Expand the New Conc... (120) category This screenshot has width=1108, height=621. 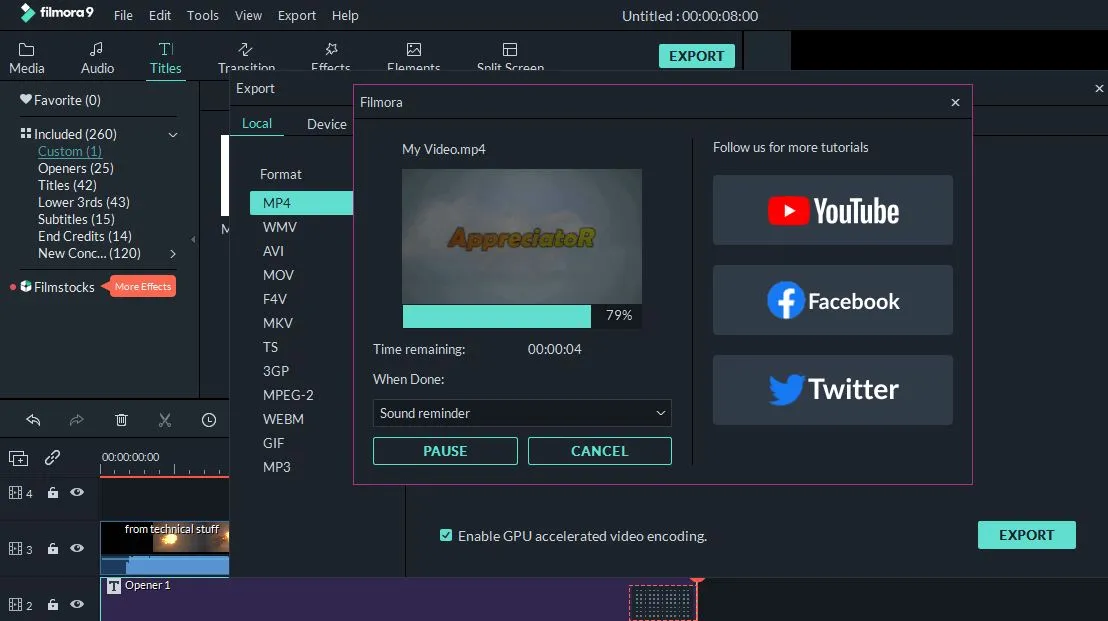click(172, 253)
